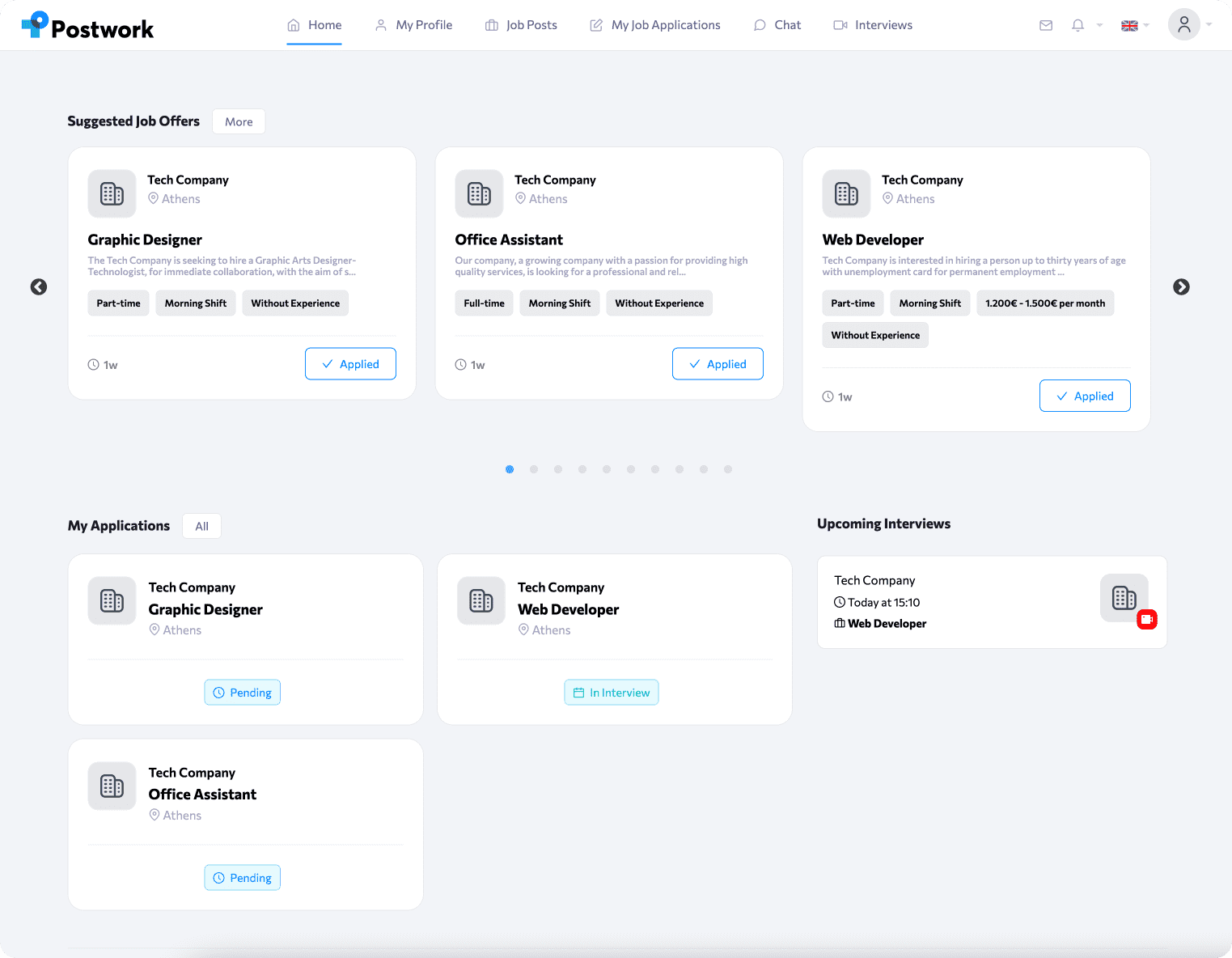
Task: Click the Graphic Designer offer company icon
Action: 112,193
